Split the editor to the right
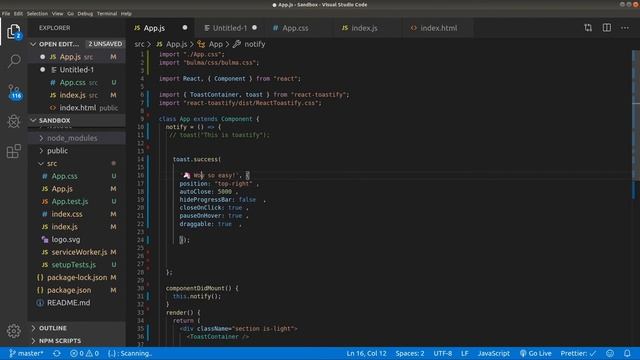The image size is (640, 360). [607, 28]
